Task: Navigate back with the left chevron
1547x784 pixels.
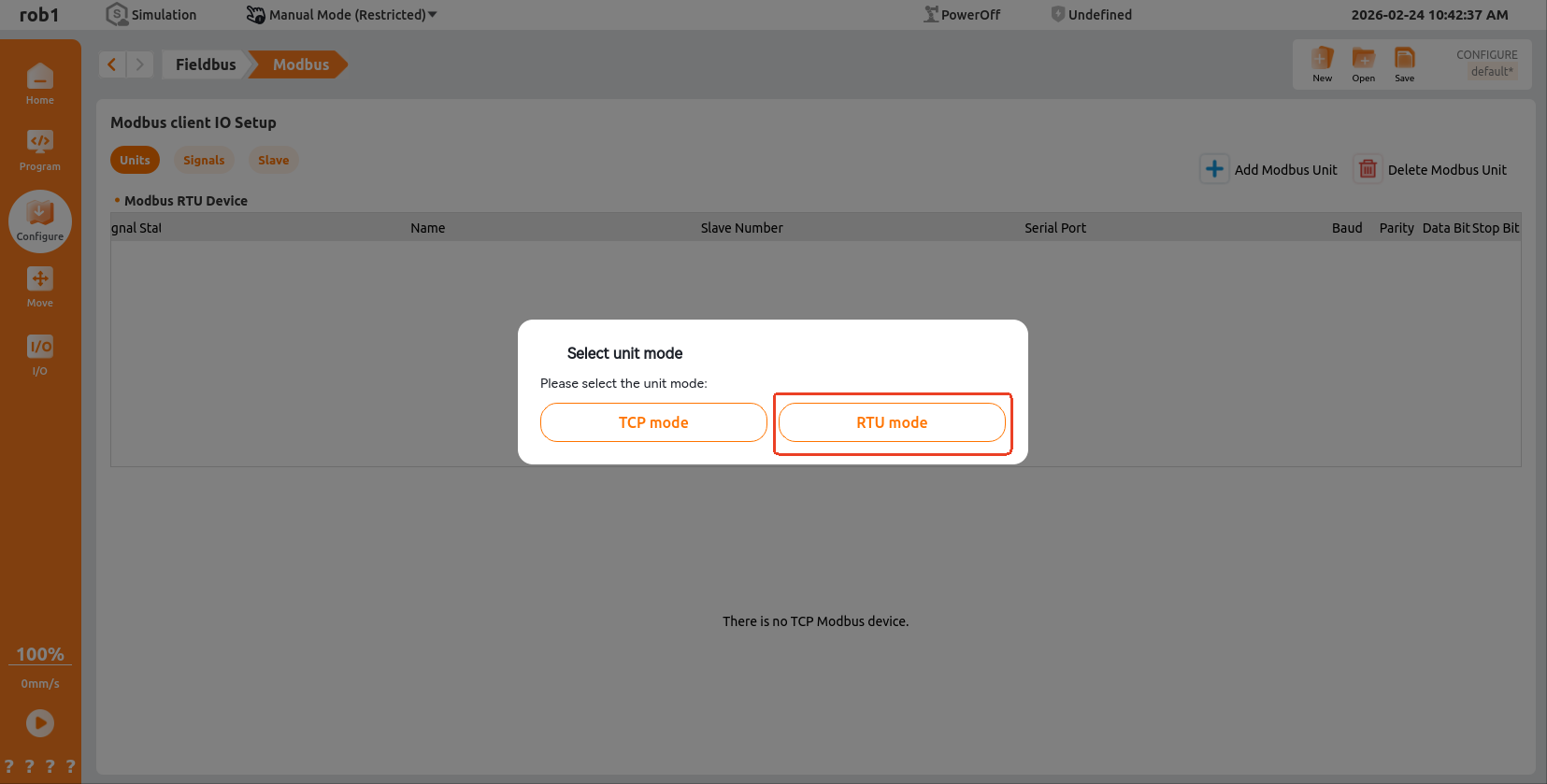Action: (112, 64)
